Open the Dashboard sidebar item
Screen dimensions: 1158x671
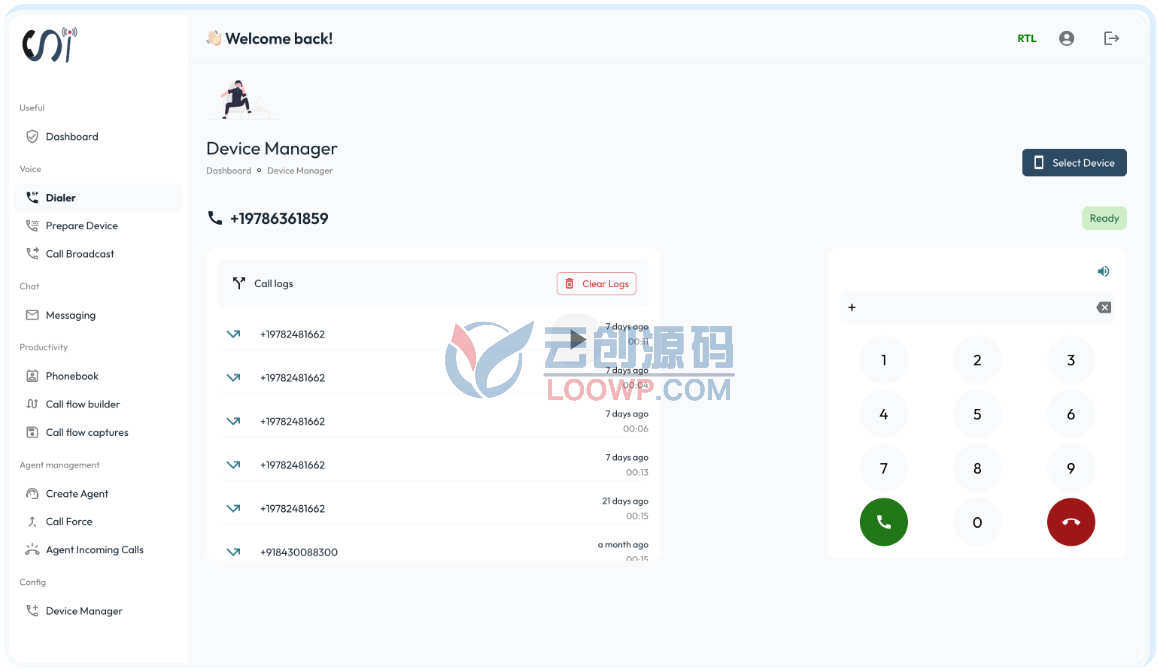[97, 137]
